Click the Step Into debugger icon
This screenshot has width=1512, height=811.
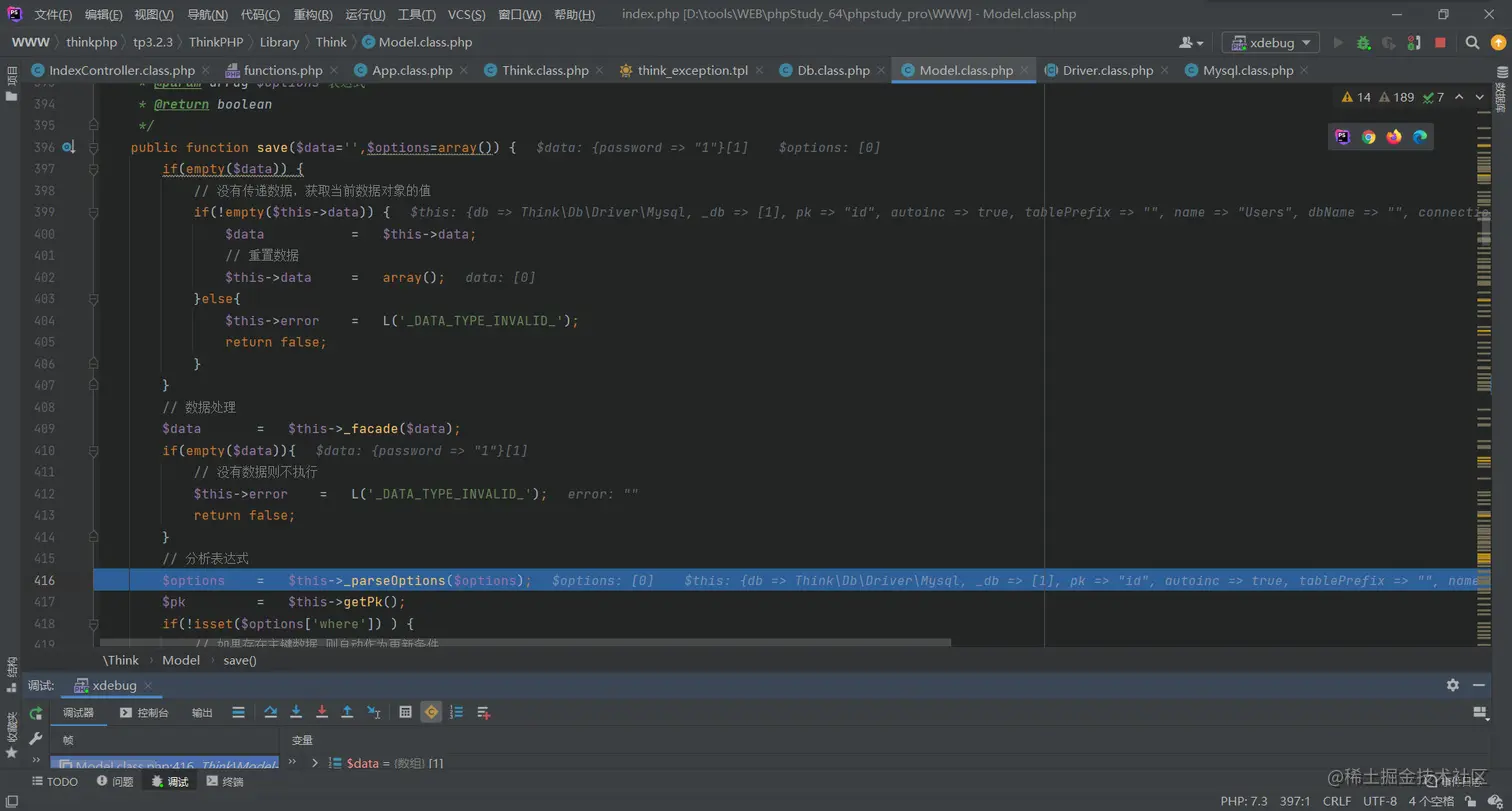[296, 712]
